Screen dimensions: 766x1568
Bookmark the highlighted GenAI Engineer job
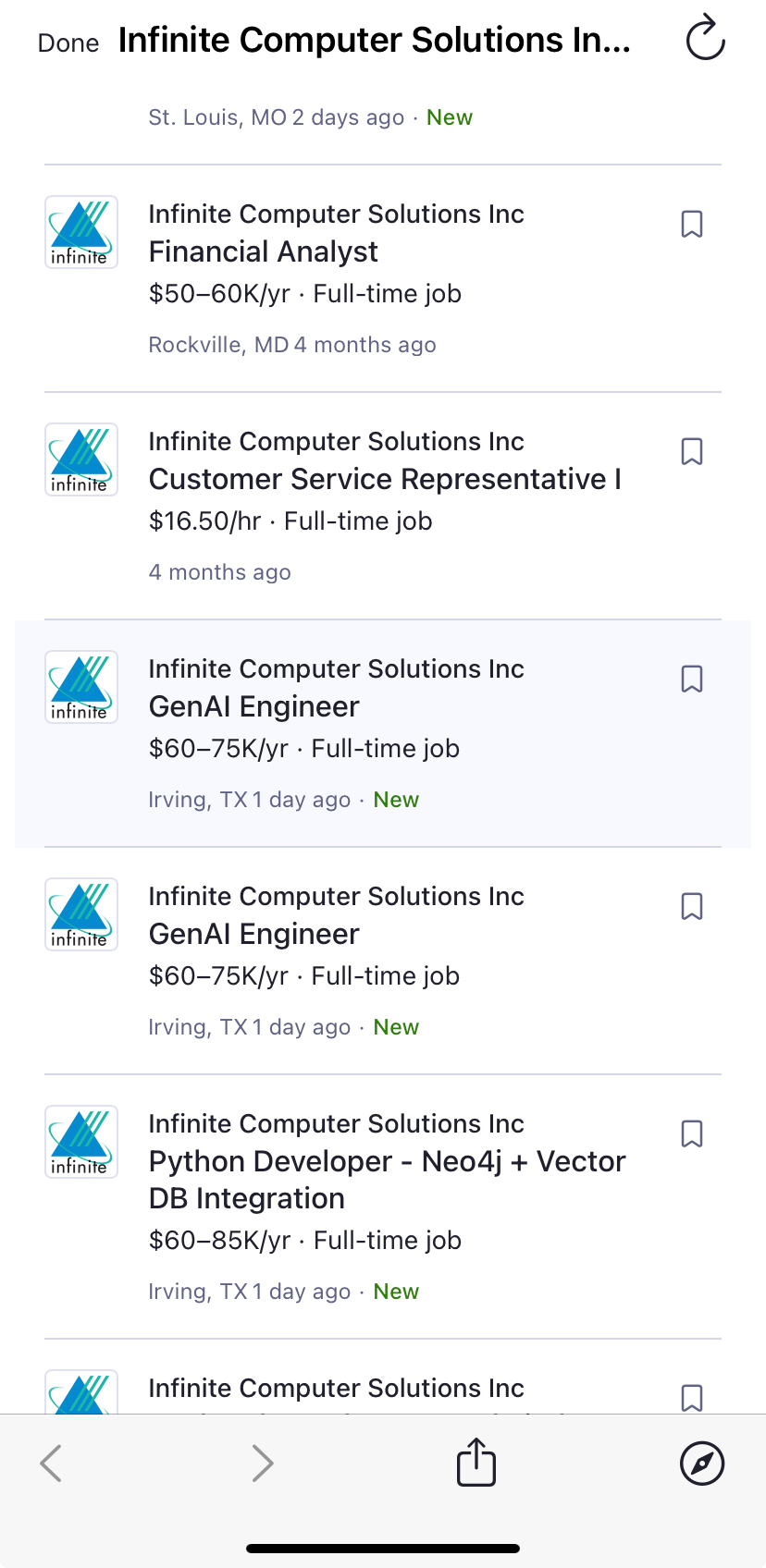[692, 679]
